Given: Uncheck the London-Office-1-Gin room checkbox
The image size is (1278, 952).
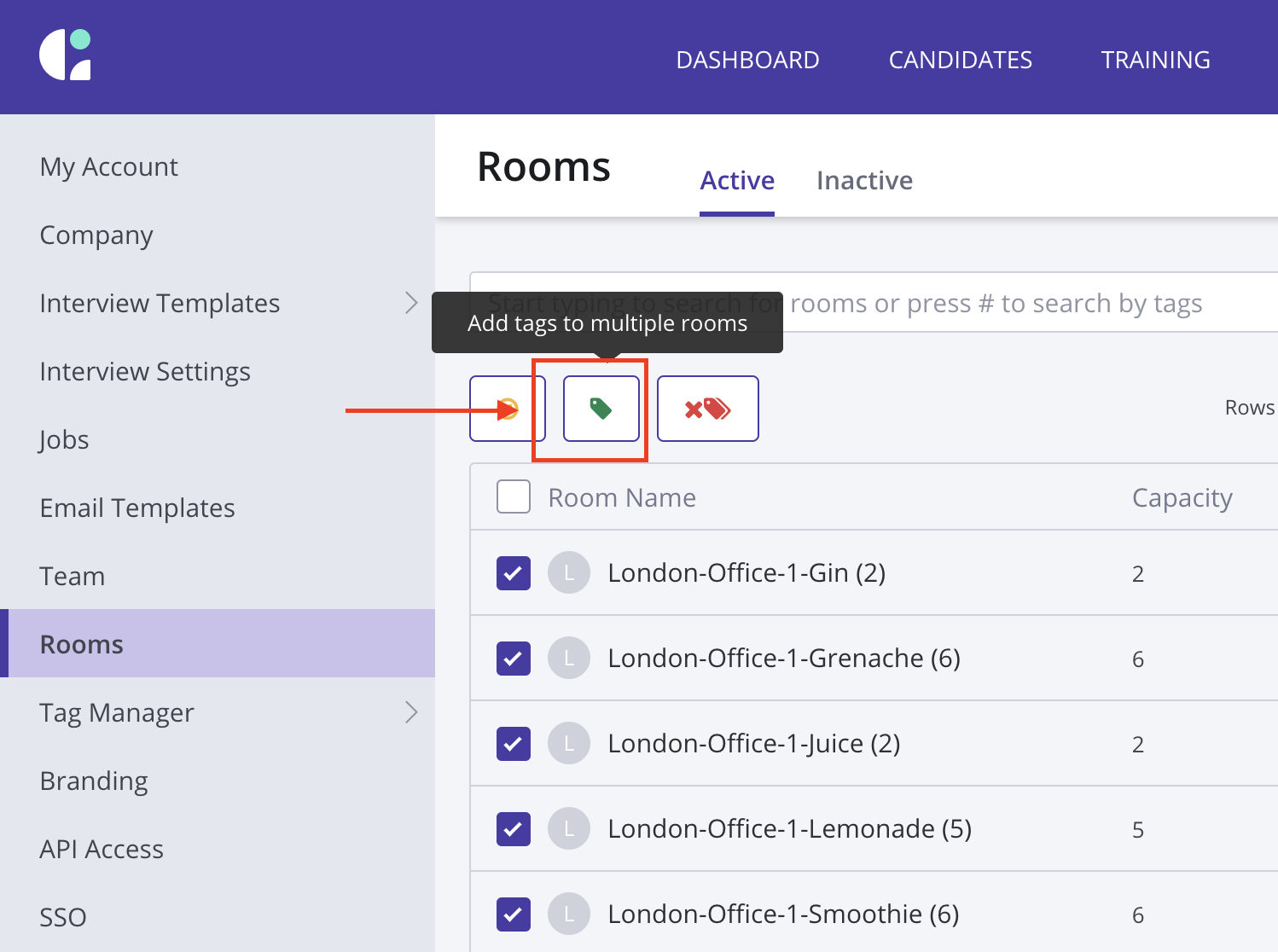Looking at the screenshot, I should pyautogui.click(x=514, y=573).
